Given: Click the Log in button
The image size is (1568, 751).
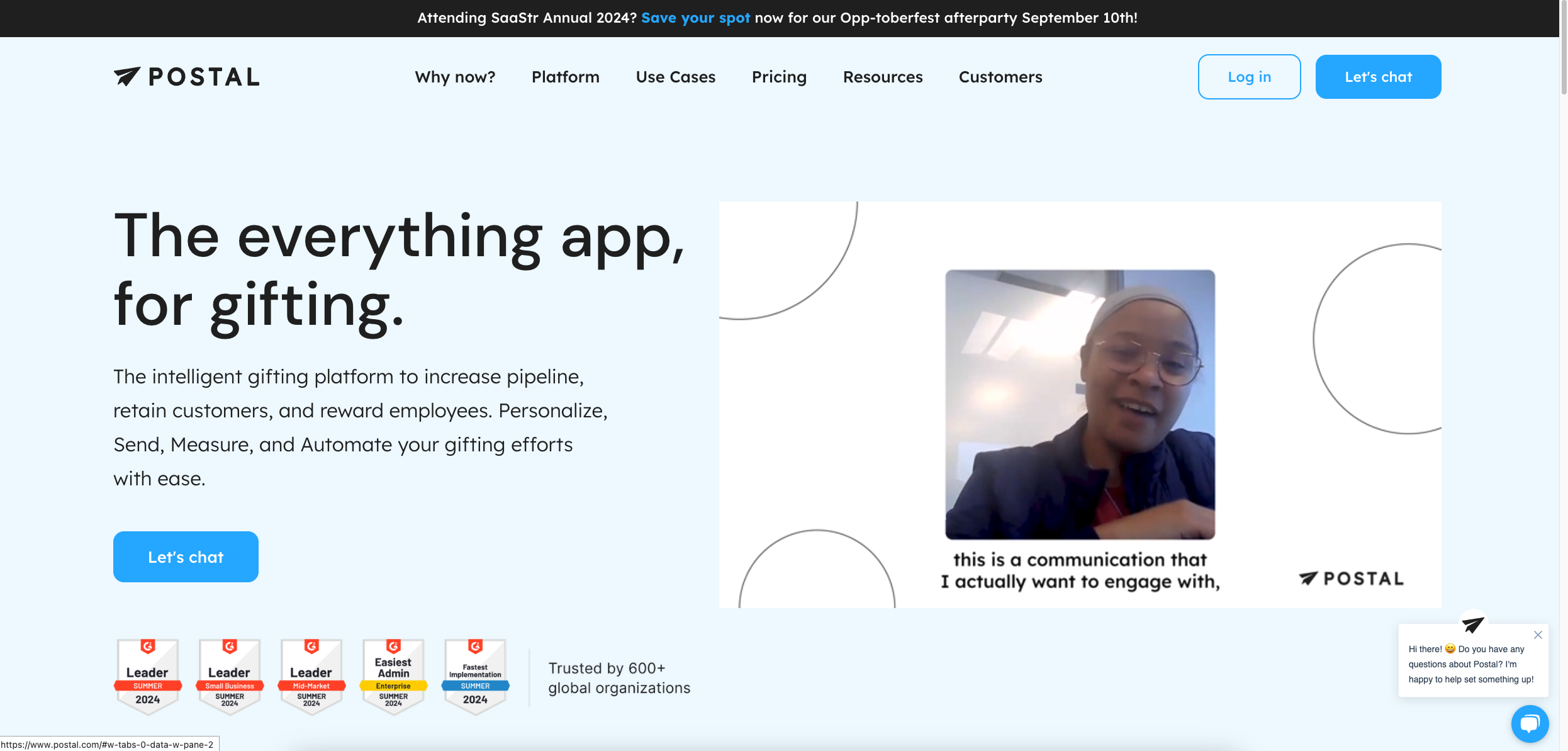Looking at the screenshot, I should click(x=1249, y=77).
